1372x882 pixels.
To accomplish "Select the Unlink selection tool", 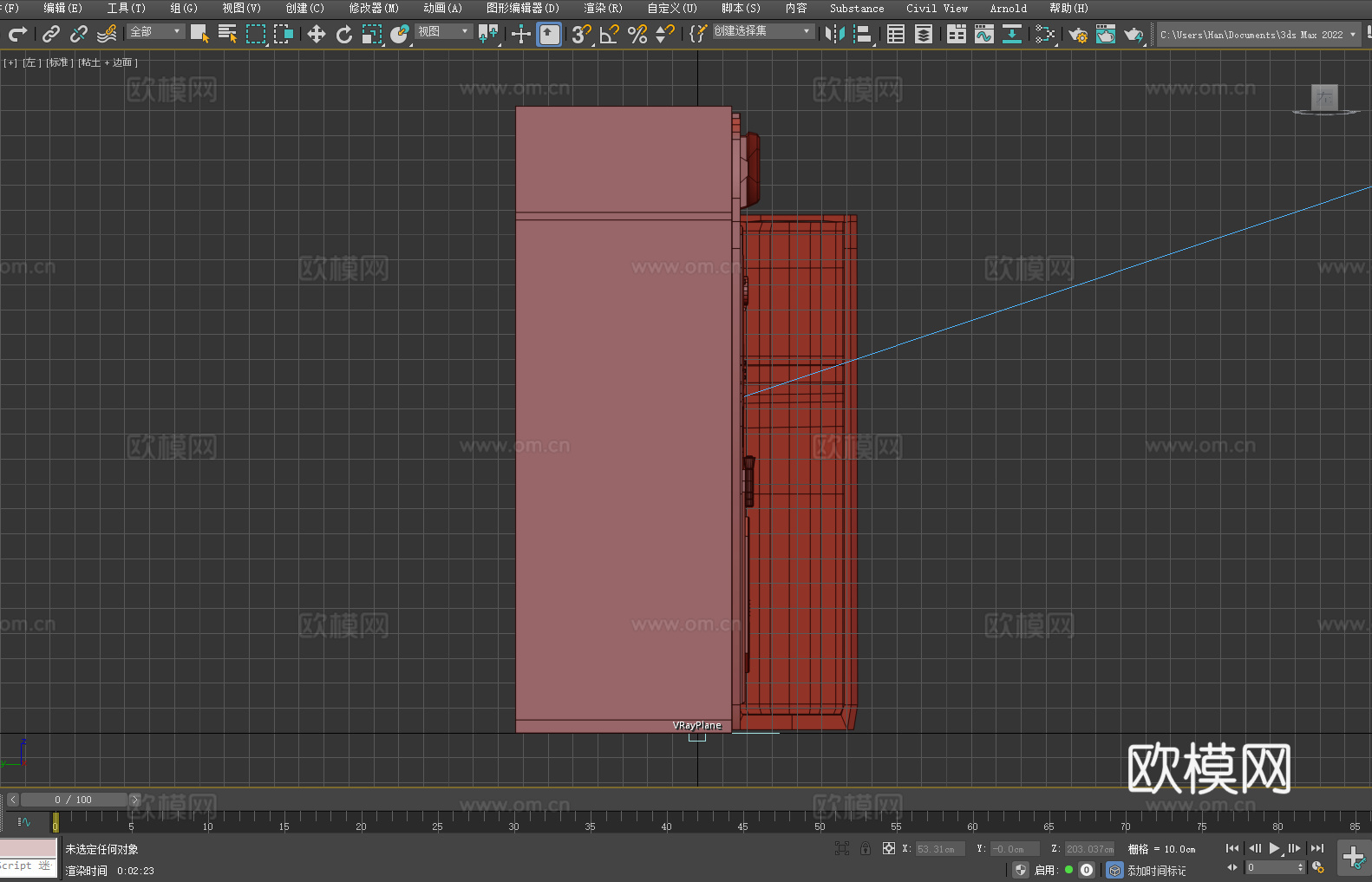I will 79,34.
